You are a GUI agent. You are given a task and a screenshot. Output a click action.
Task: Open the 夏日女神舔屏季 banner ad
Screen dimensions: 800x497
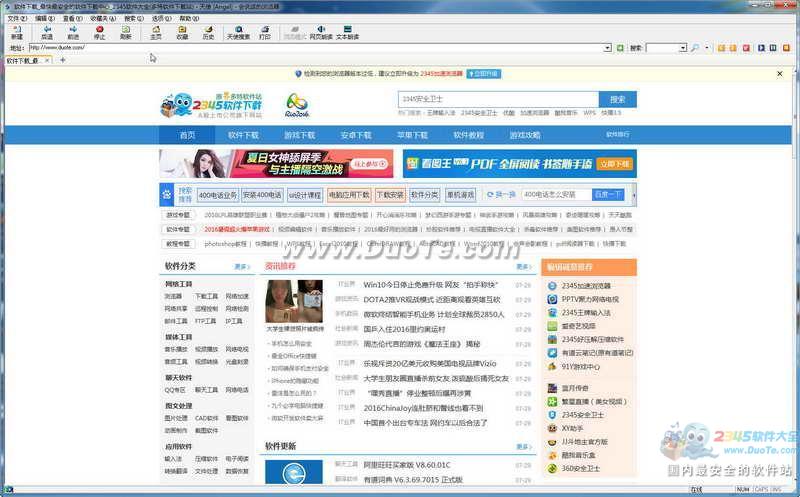tap(277, 163)
